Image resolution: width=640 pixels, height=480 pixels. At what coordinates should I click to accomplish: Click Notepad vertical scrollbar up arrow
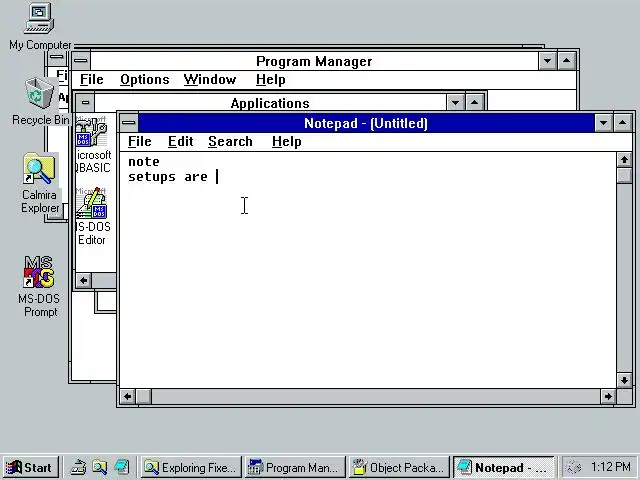point(624,160)
